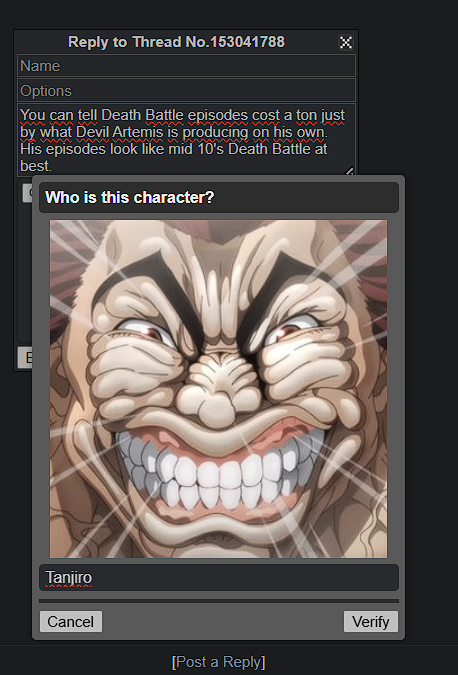Screen dimensions: 458x675
Task: Click the captcha character image
Action: point(218,389)
